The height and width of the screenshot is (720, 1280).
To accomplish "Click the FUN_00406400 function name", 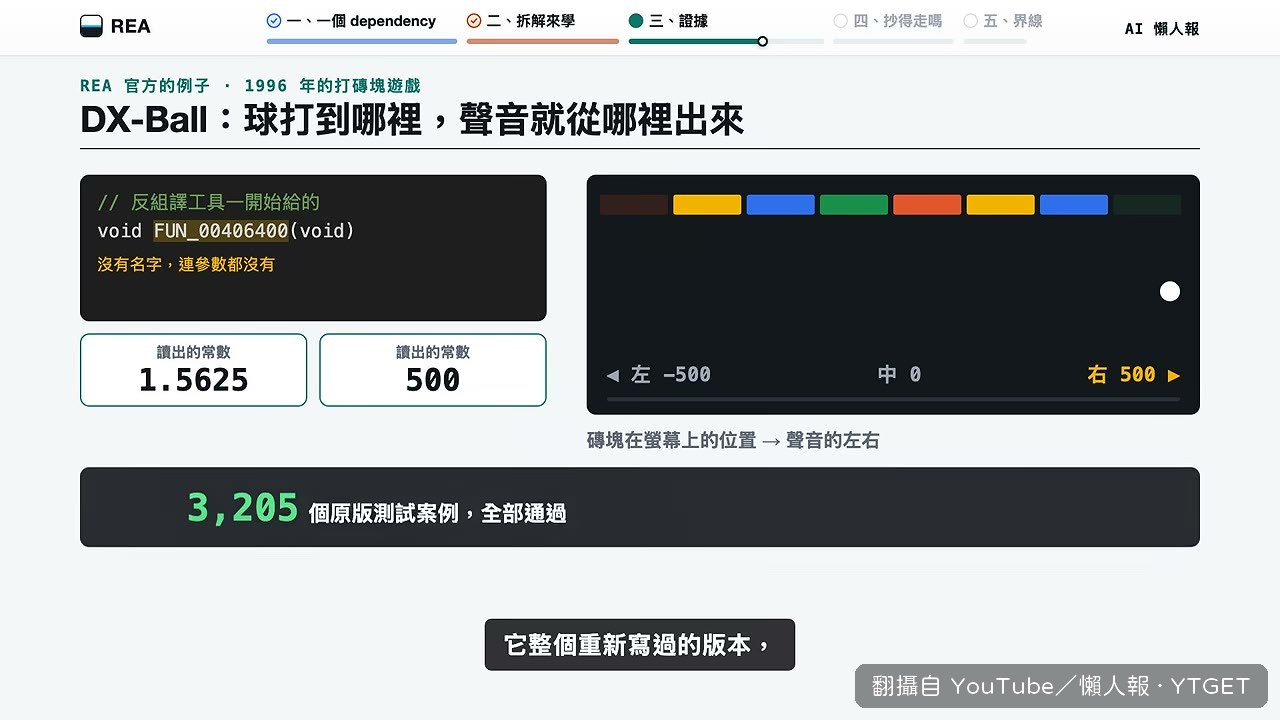I will pos(221,231).
